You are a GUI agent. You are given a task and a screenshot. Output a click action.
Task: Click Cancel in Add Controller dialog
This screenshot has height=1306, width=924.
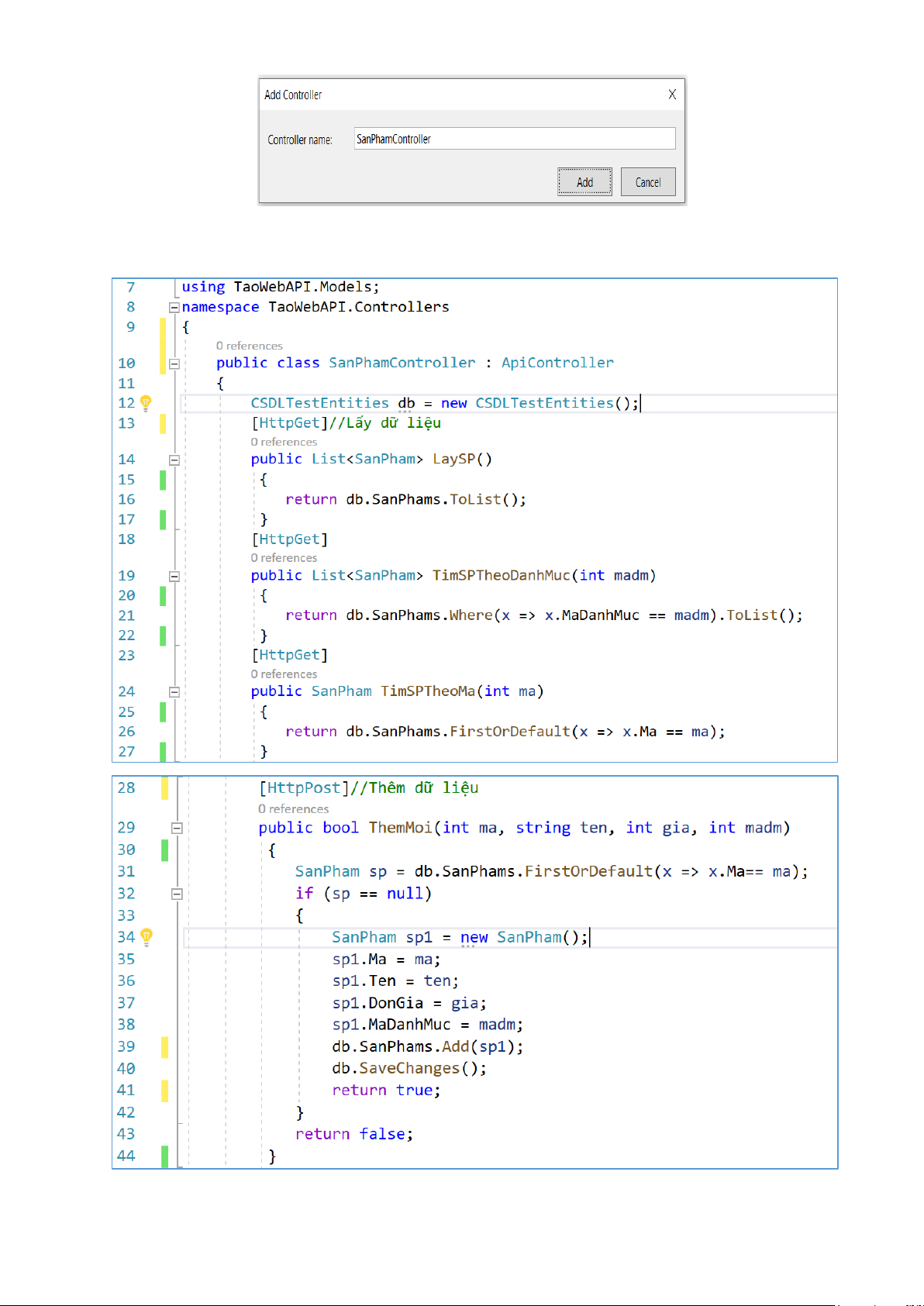pyautogui.click(x=647, y=182)
